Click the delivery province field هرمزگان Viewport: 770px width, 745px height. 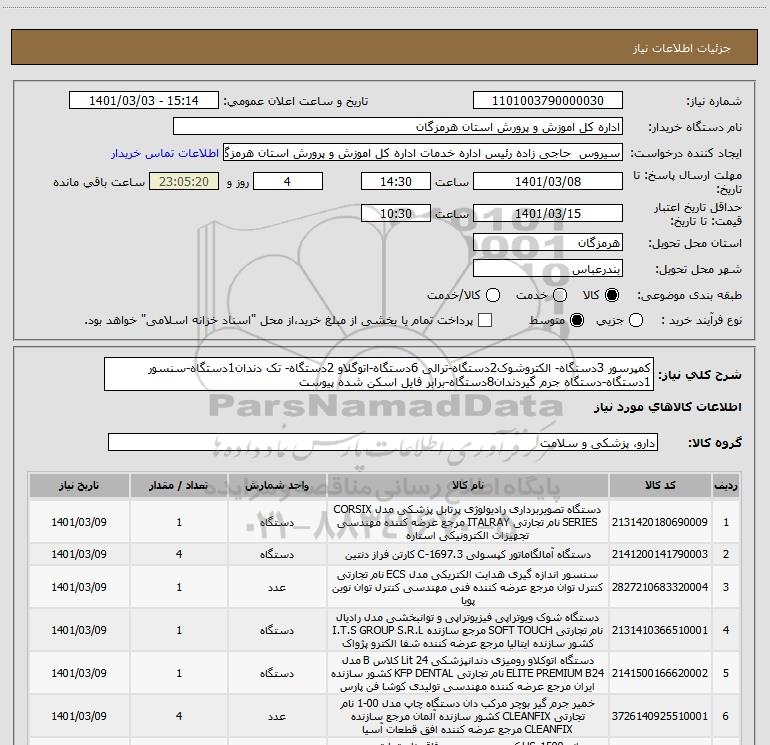click(548, 243)
